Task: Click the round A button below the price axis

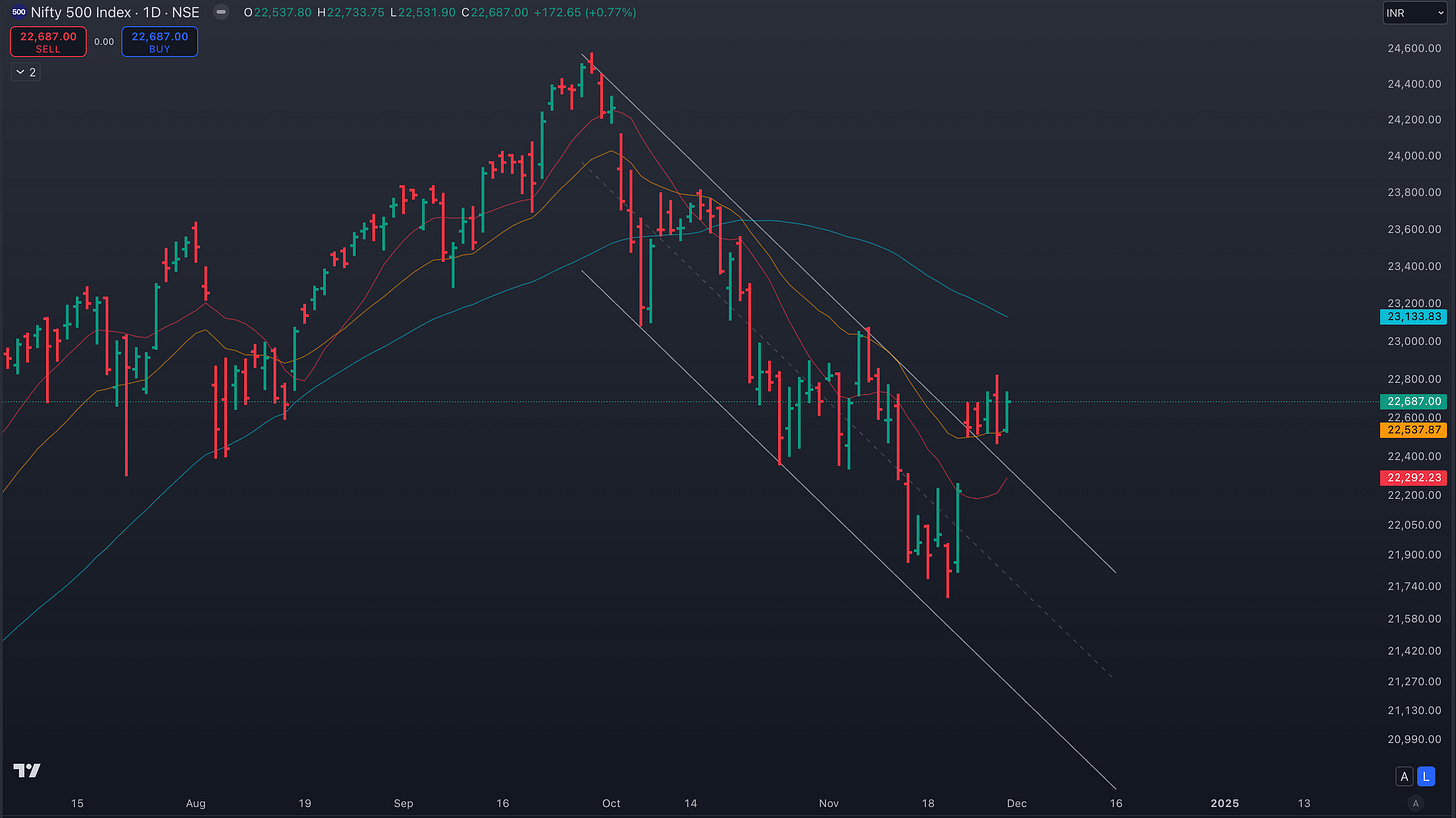Action: point(1414,803)
